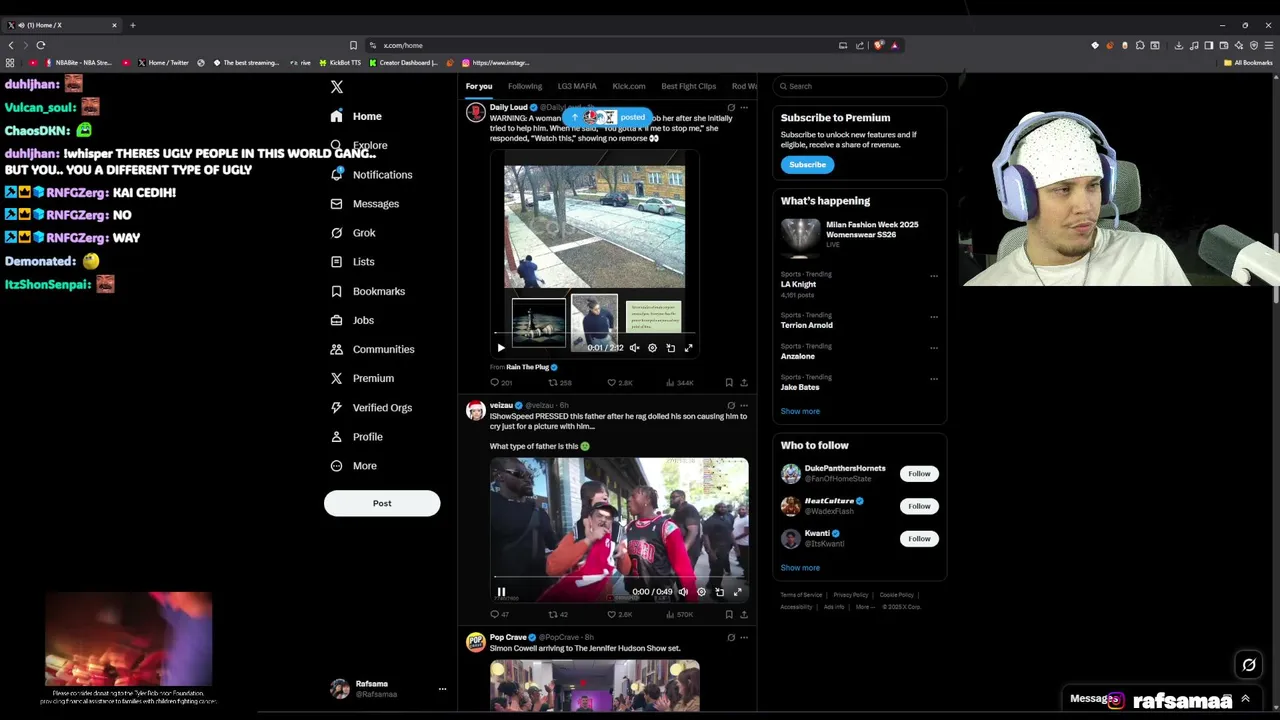Reply to the Daily Loud post
The image size is (1280, 720).
click(x=501, y=383)
